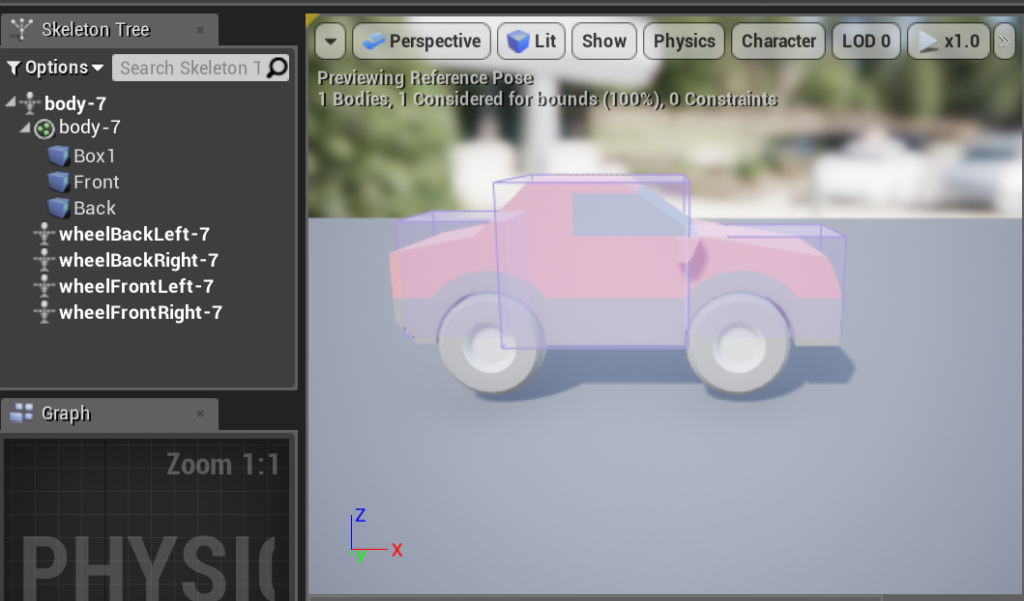
Task: Click the Search Skeleton Tree input field
Action: click(188, 67)
